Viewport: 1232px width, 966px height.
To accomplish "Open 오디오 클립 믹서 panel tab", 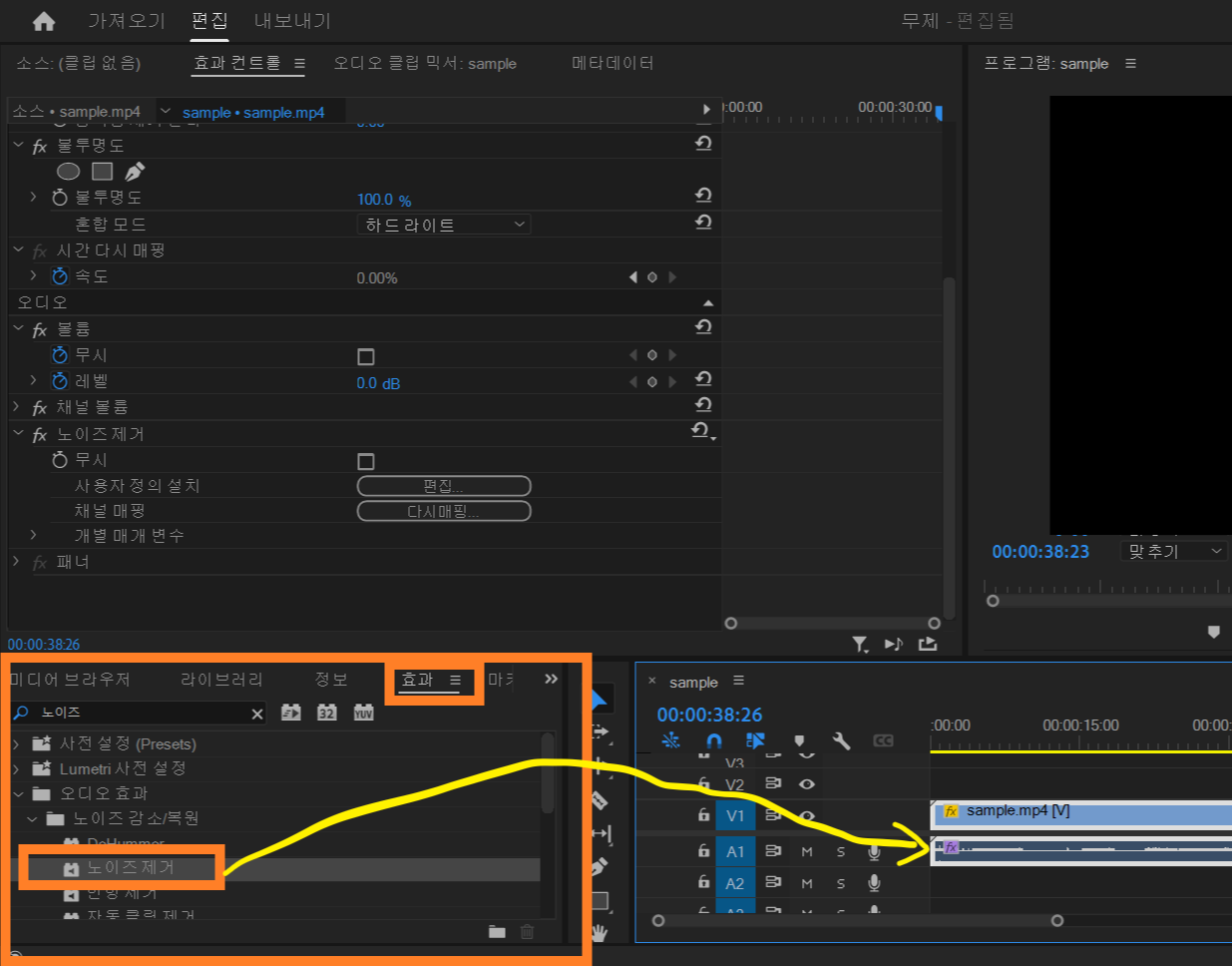I will pos(425,63).
